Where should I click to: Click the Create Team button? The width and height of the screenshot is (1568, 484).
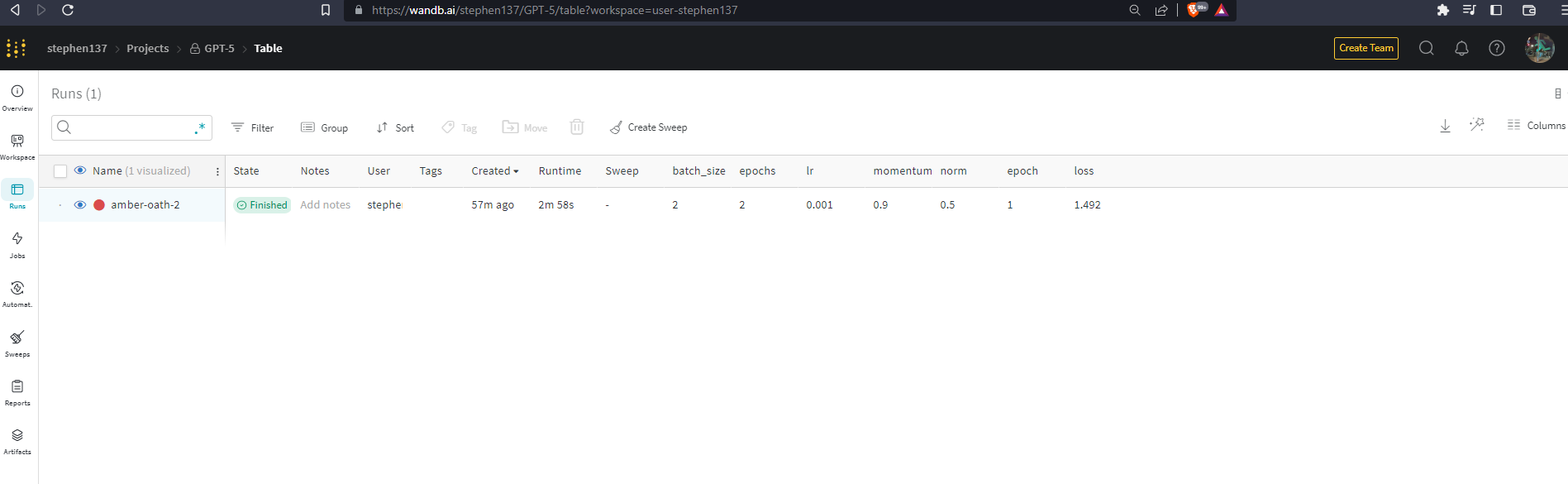[1366, 48]
